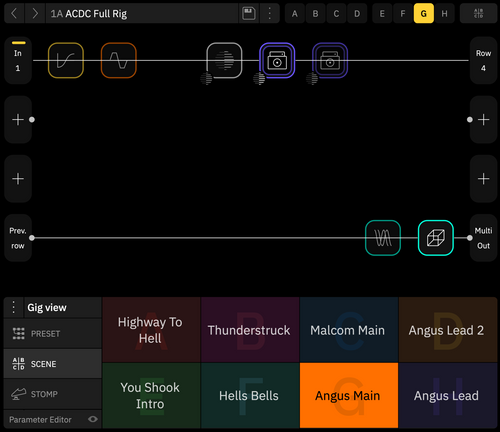Select scene A in the top bar
This screenshot has height=432, width=500.
coord(295,14)
